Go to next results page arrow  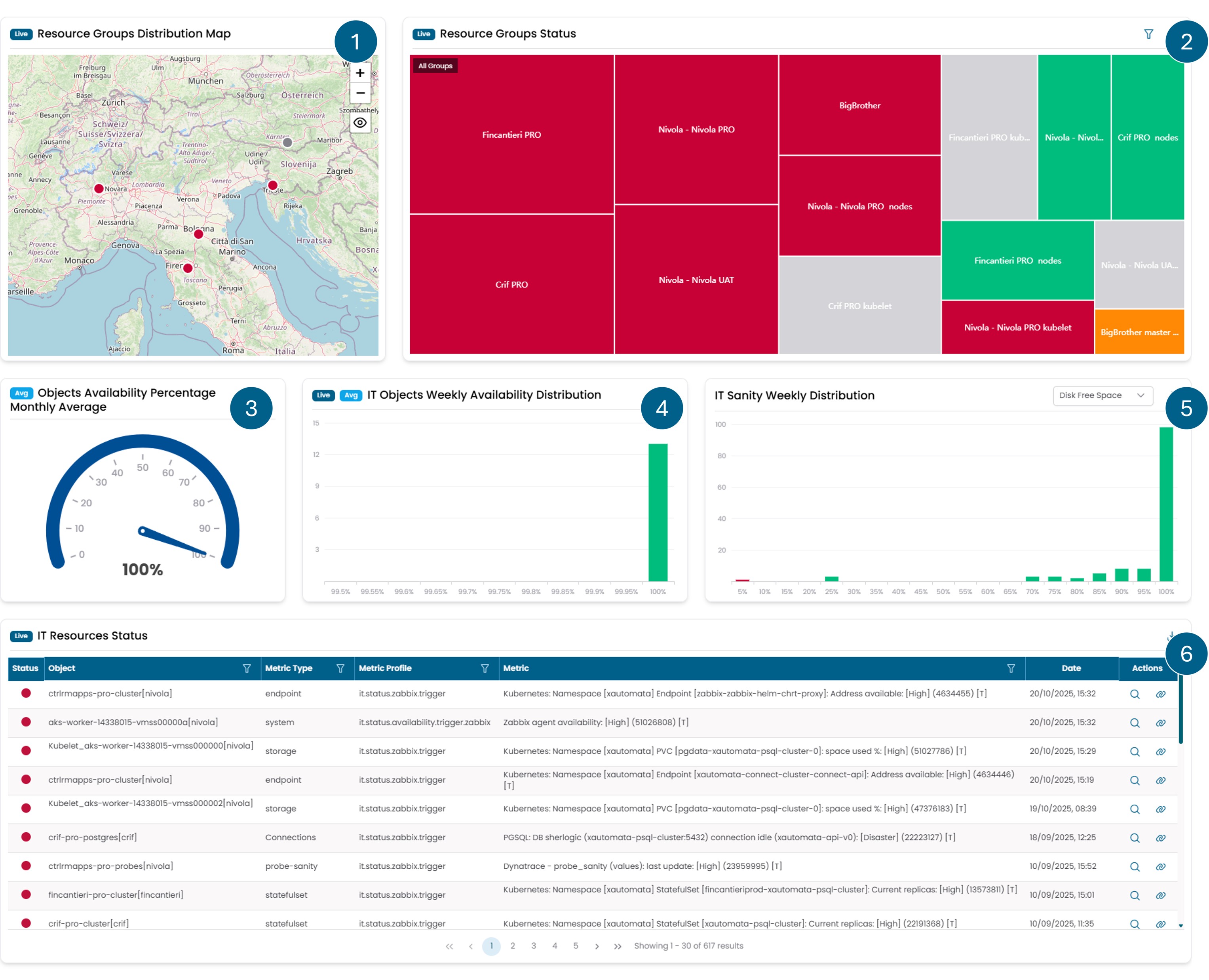597,947
